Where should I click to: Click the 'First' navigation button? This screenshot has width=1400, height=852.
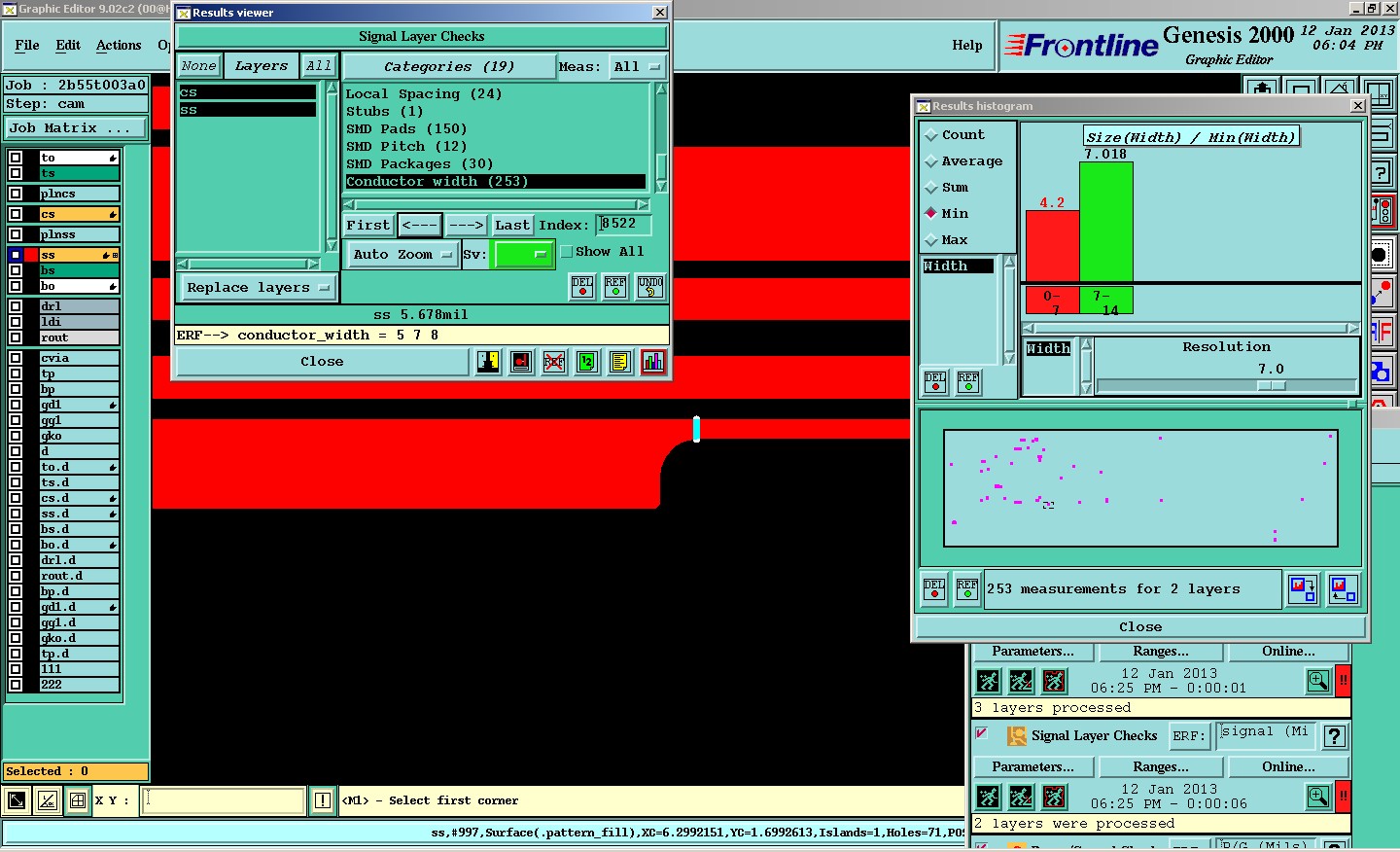[x=368, y=225]
